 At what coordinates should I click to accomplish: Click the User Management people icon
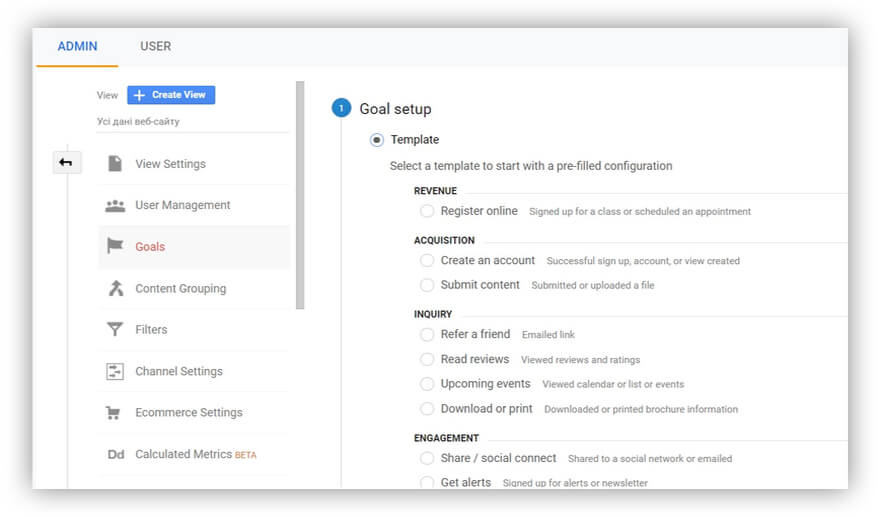[x=115, y=205]
